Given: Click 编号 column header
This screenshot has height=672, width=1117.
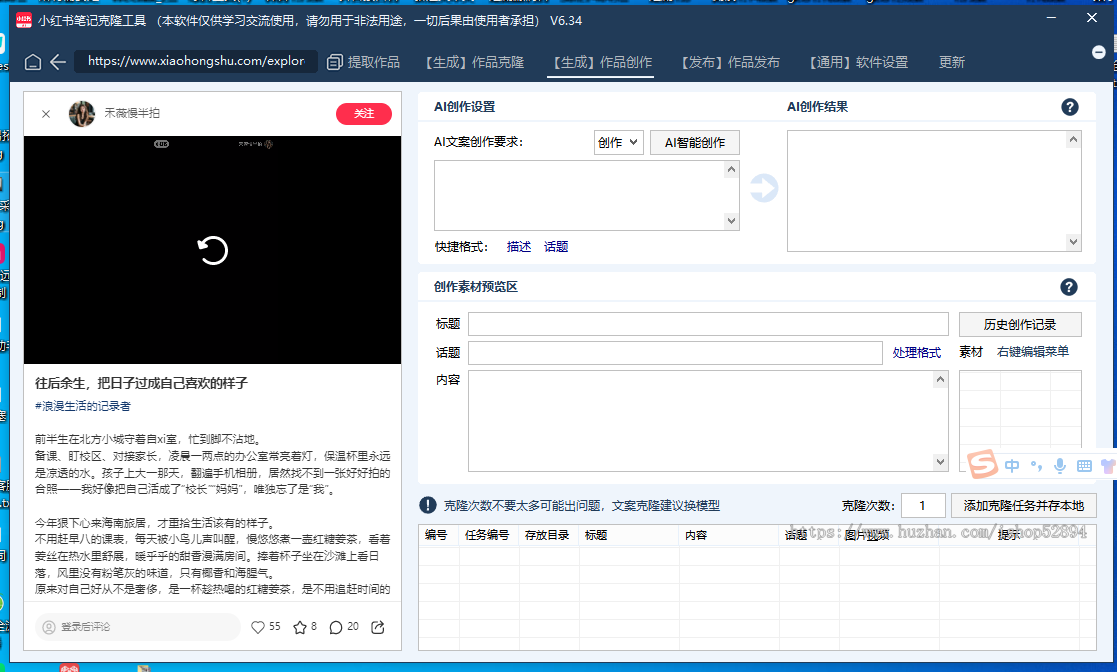Looking at the screenshot, I should 436,535.
